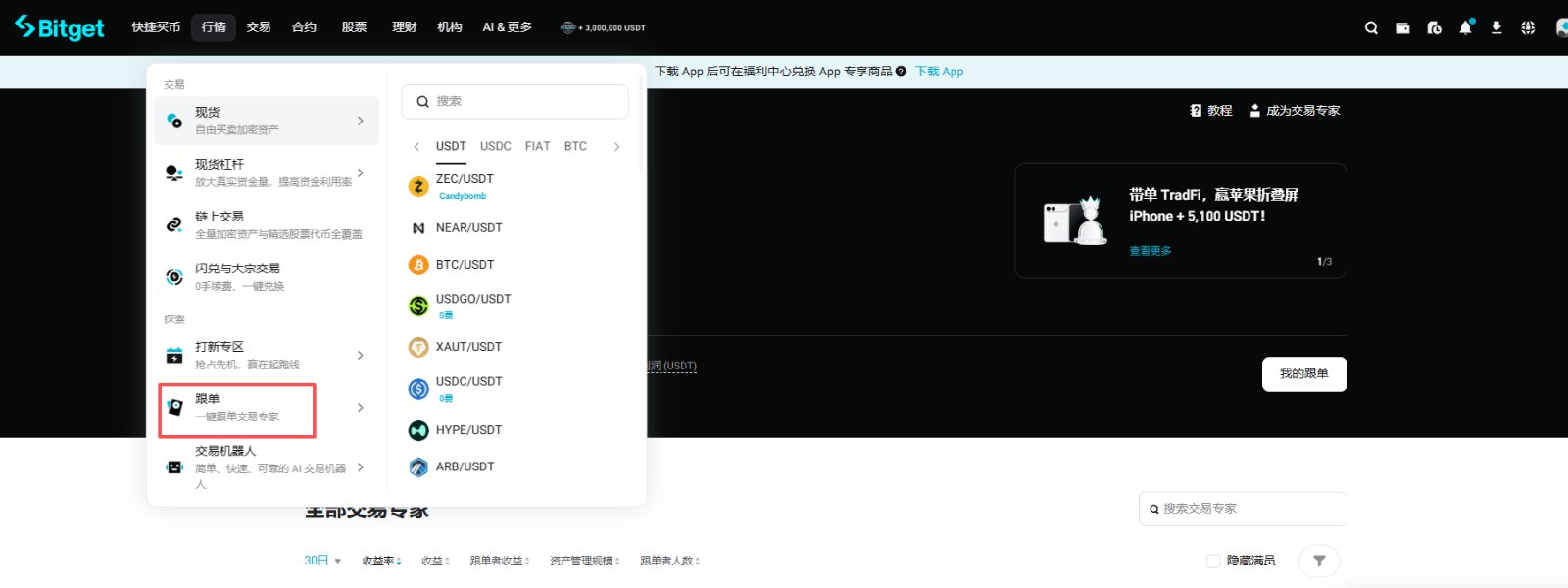
Task: Click the iPhone promo banner image
Action: coord(1075,220)
